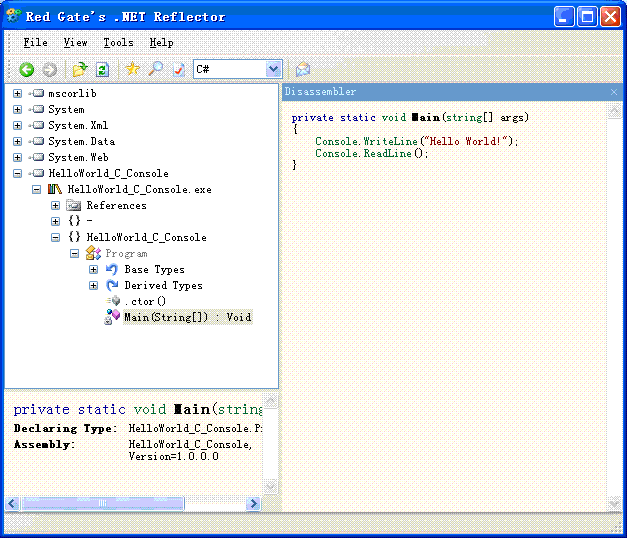Expand the System.Data node
This screenshot has height=538, width=627.
pyautogui.click(x=17, y=141)
